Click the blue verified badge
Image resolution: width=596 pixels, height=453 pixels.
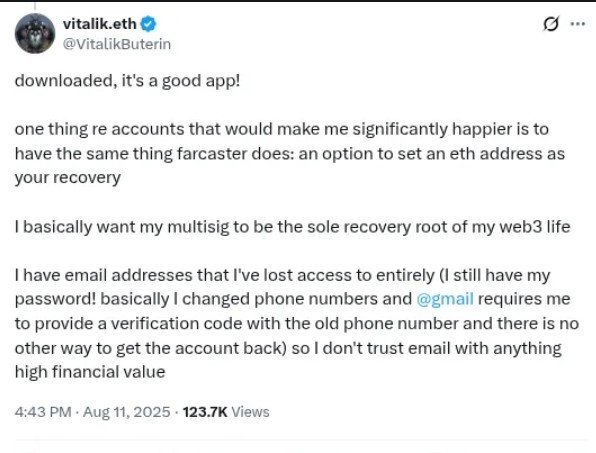click(x=148, y=24)
